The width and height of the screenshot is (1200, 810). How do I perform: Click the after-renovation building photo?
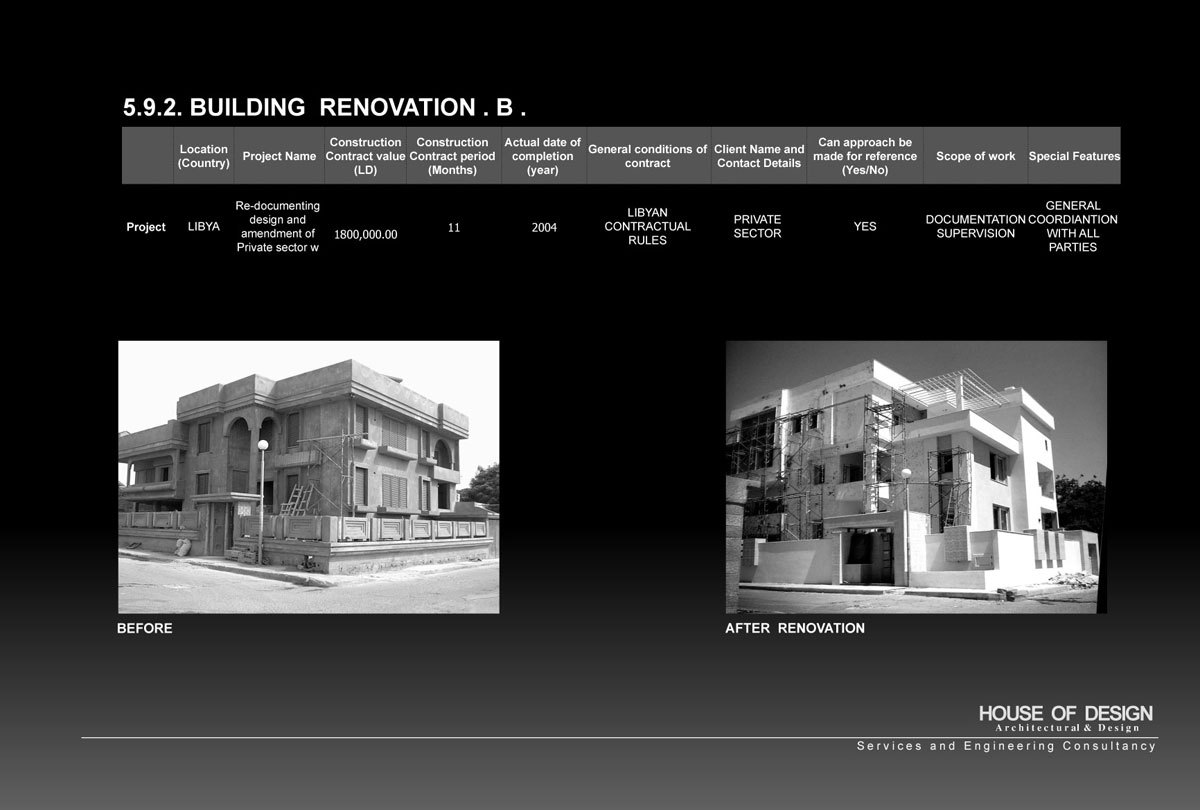pyautogui.click(x=916, y=477)
